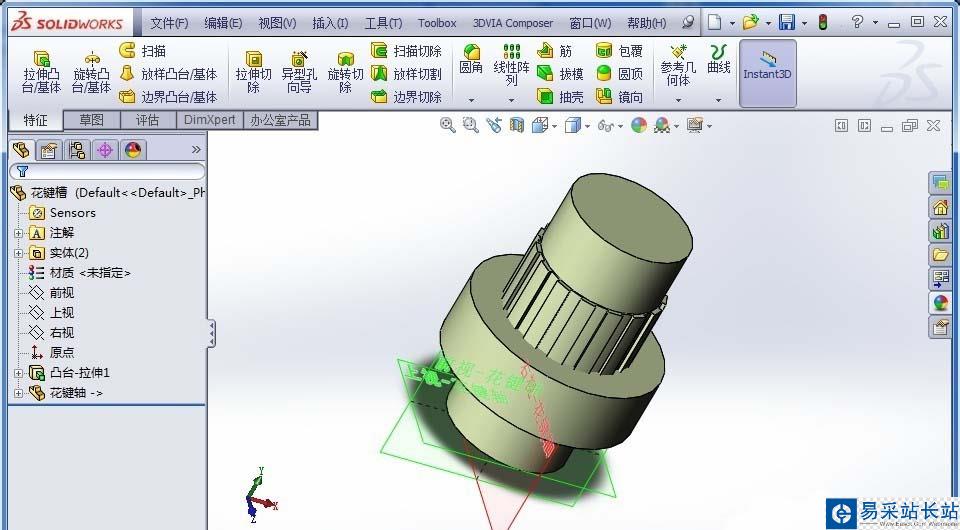Expand the 花键轴 -> feature node

(x=18, y=394)
